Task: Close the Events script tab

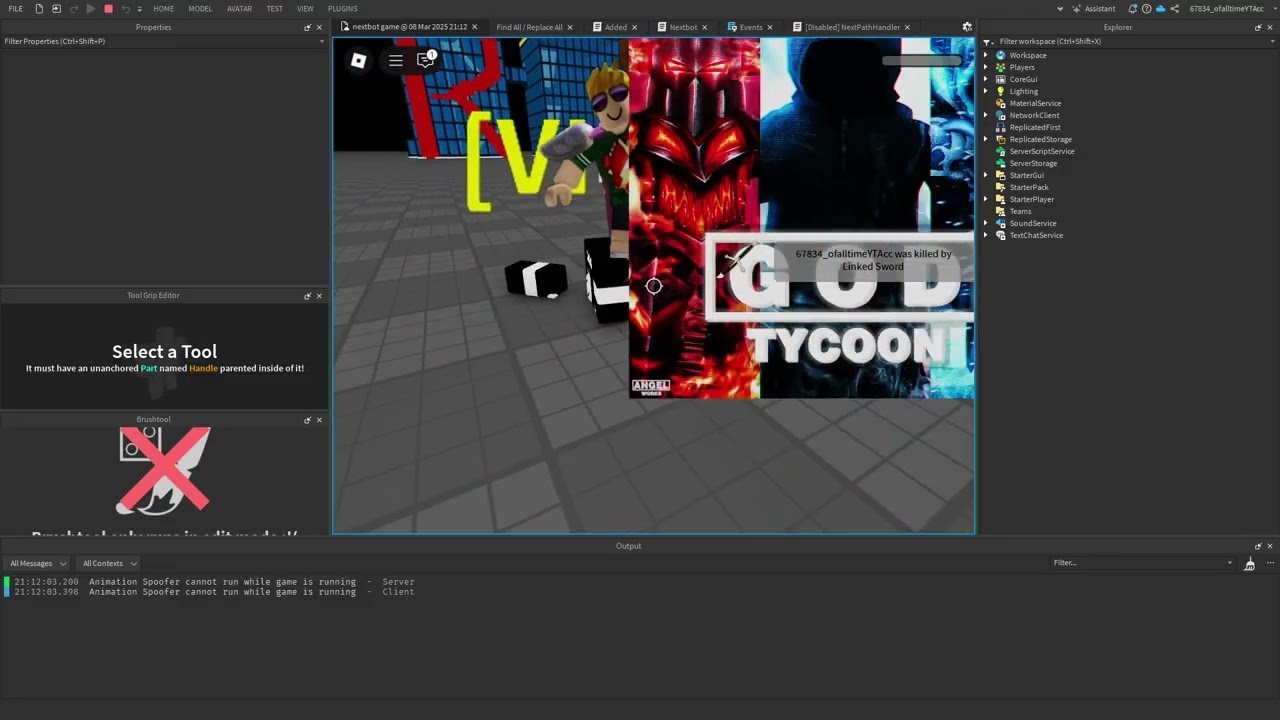Action: [772, 27]
